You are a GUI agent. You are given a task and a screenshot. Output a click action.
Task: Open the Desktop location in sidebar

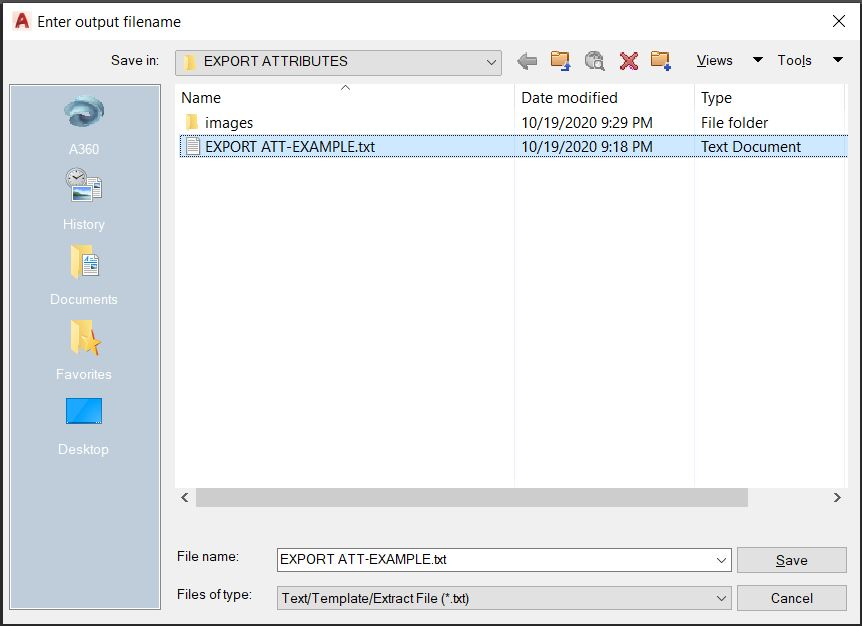click(x=84, y=426)
